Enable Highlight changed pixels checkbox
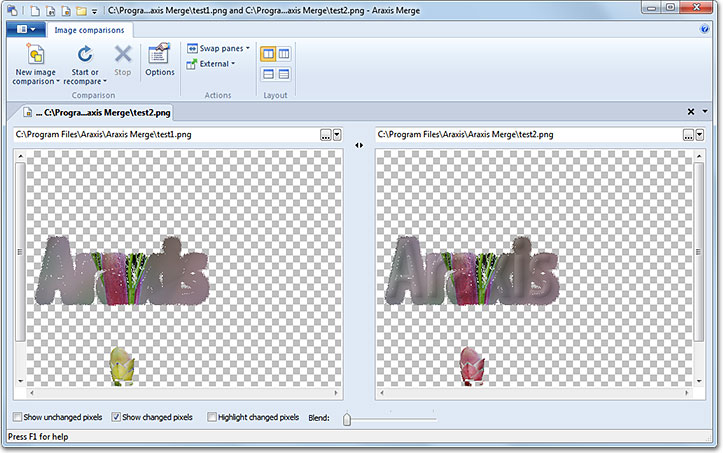This screenshot has width=723, height=453. (212, 417)
